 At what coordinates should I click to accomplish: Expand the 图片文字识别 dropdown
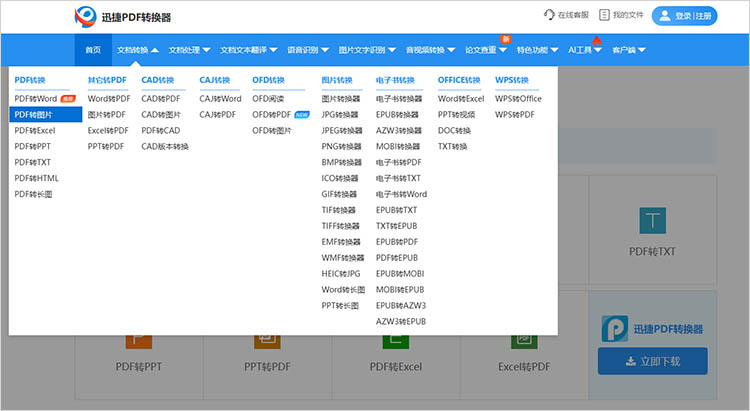tap(367, 50)
